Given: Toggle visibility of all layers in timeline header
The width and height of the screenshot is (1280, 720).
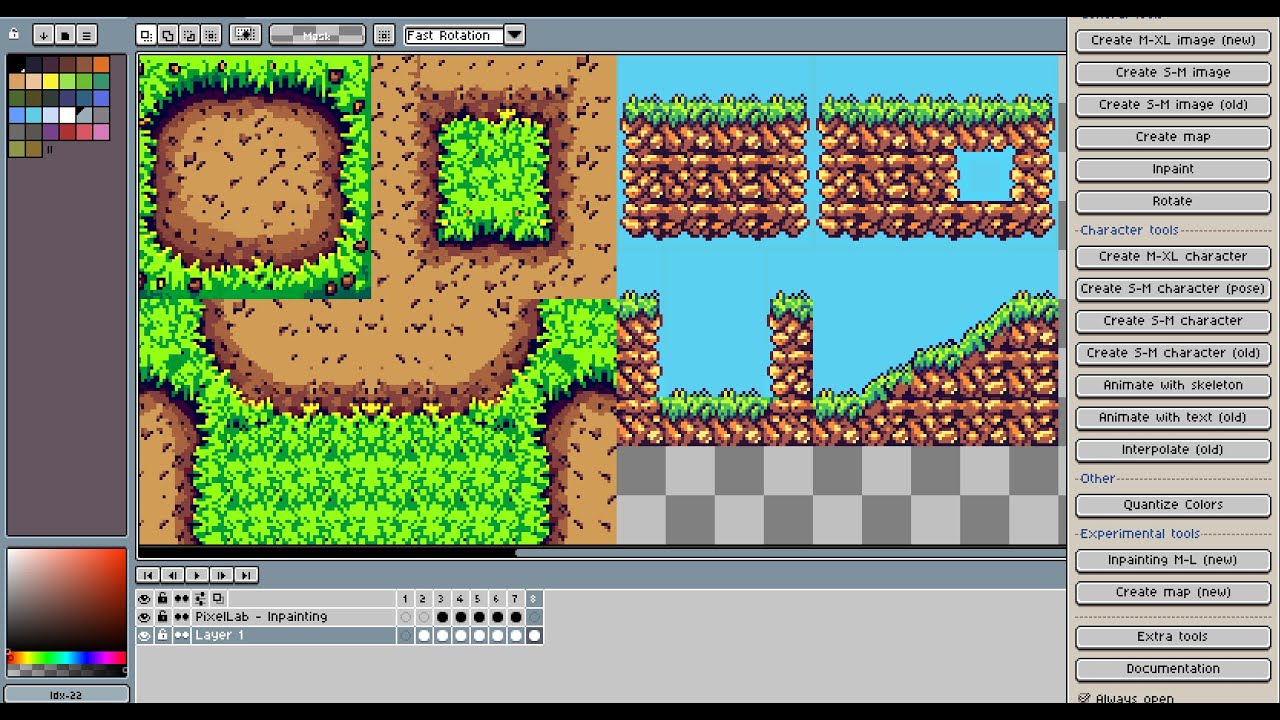Looking at the screenshot, I should click(x=144, y=599).
